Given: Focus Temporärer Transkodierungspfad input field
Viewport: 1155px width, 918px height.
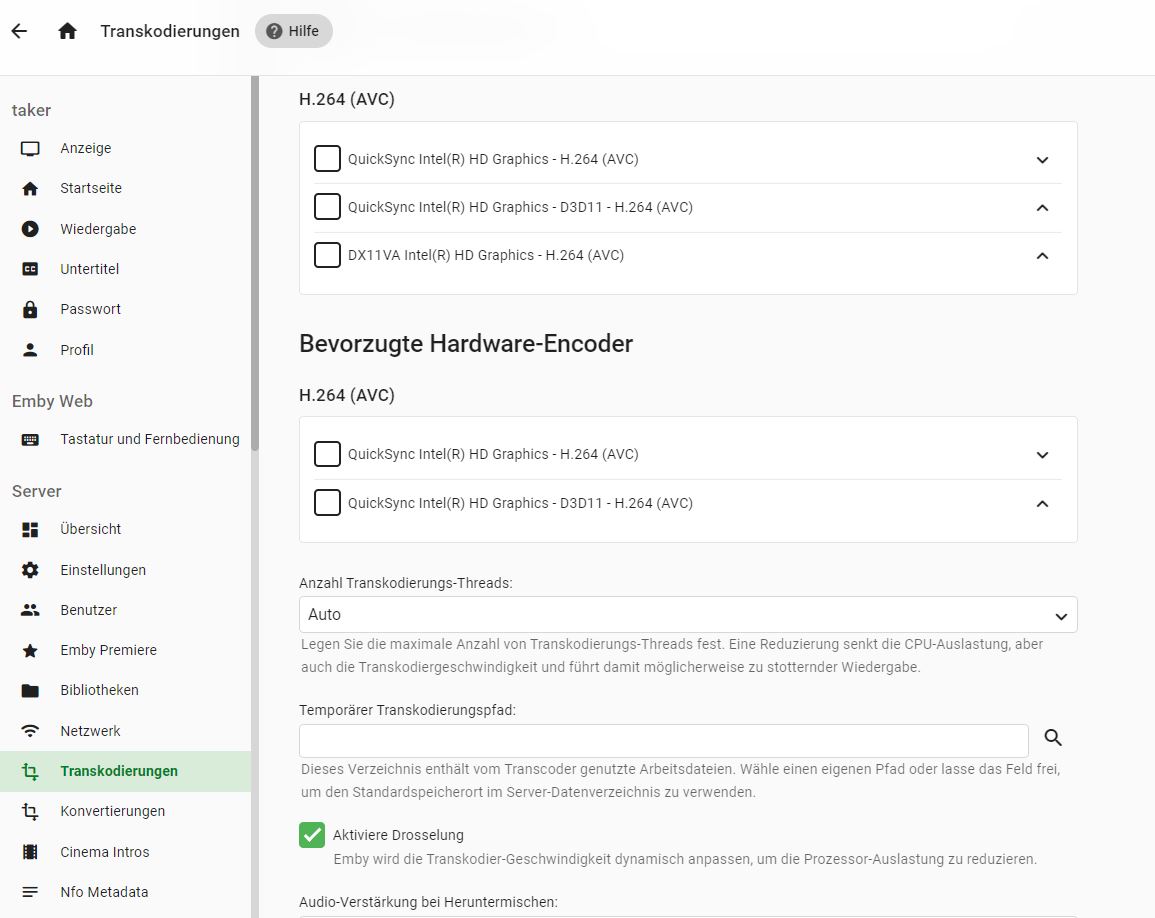Looking at the screenshot, I should [664, 740].
